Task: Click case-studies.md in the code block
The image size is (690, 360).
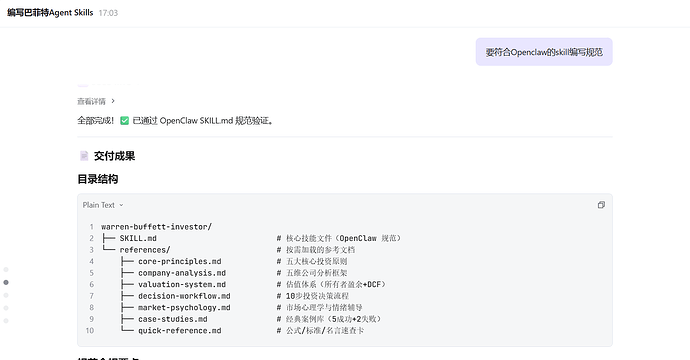Action: 172,319
